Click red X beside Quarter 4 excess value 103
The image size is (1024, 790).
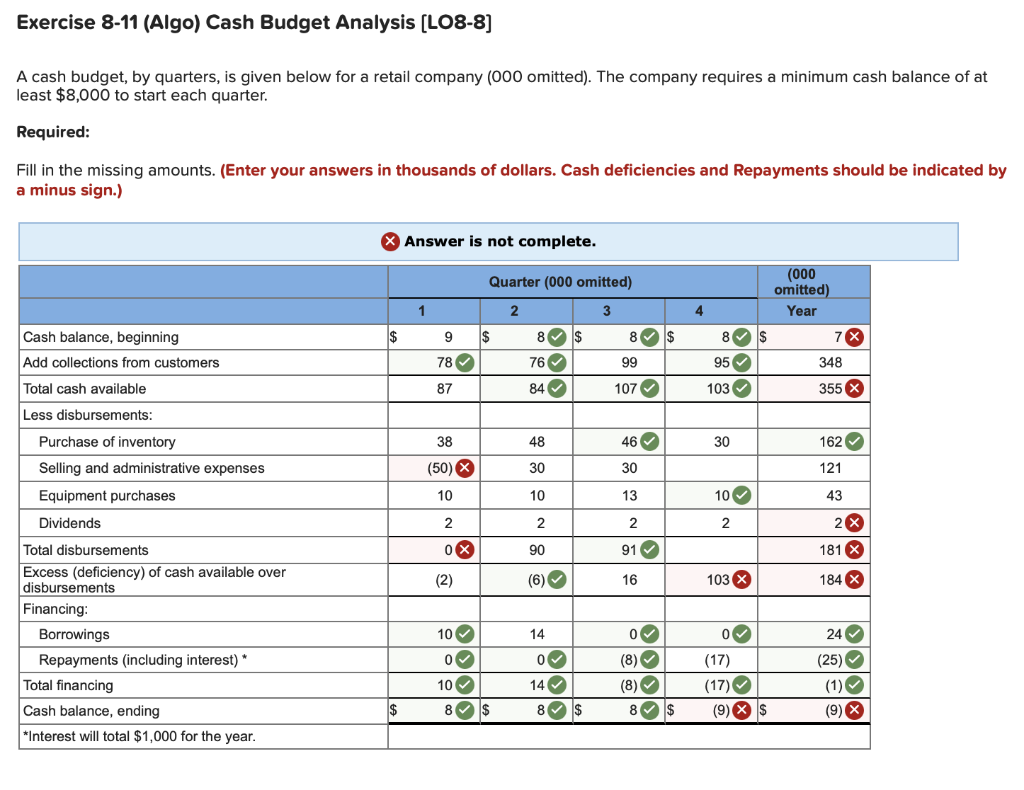(x=741, y=580)
